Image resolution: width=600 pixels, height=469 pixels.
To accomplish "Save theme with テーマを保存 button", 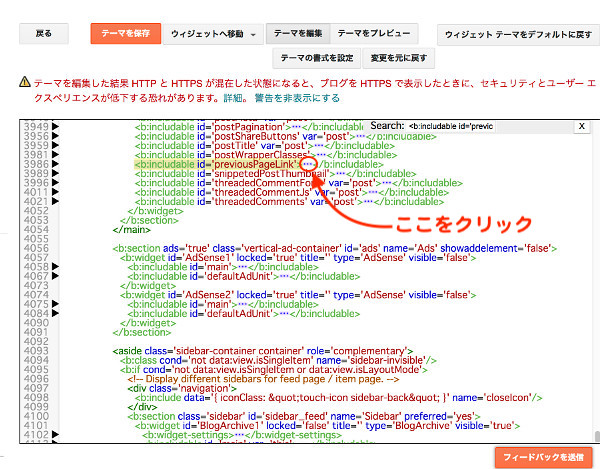I will click(126, 34).
